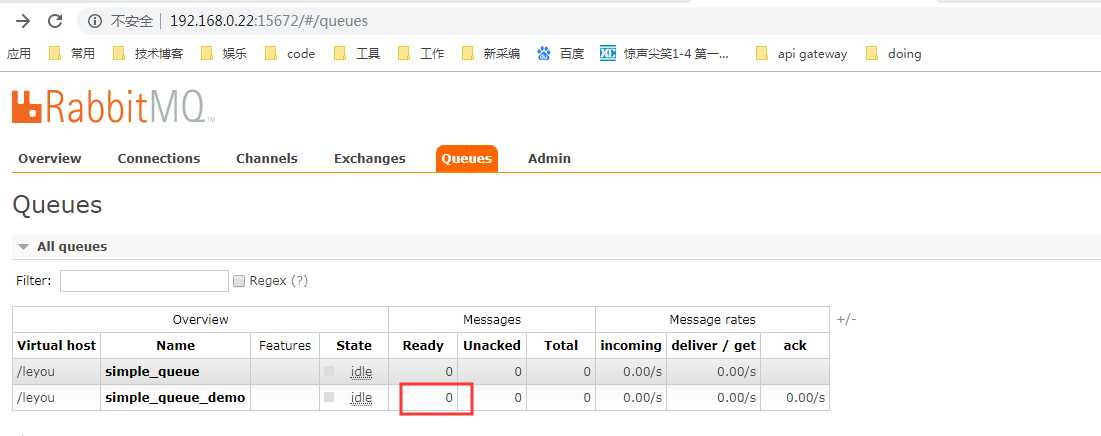Open the 新采编 bookmarks folder
This screenshot has width=1101, height=436.
[x=491, y=53]
